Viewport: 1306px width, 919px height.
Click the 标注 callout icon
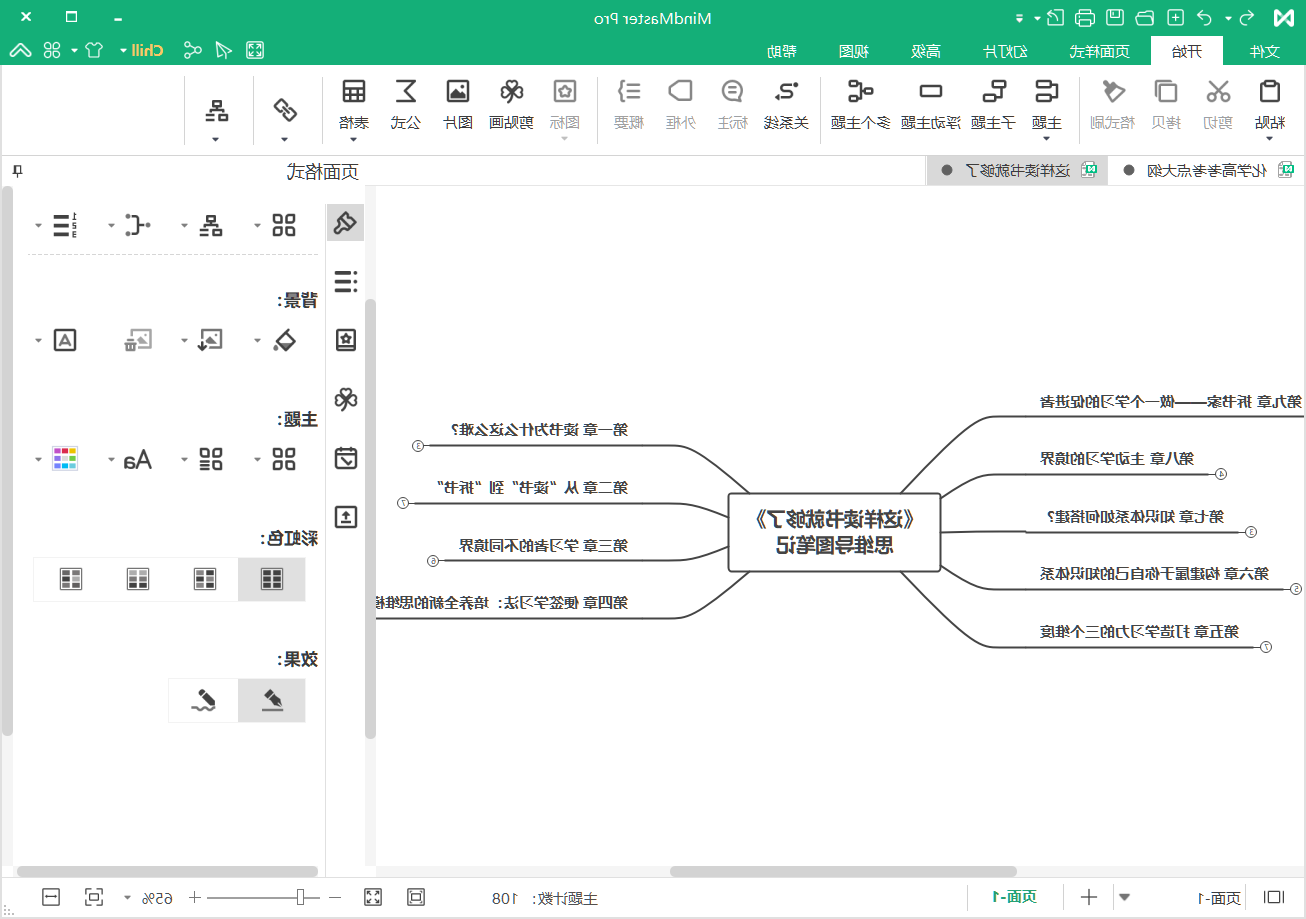point(733,92)
